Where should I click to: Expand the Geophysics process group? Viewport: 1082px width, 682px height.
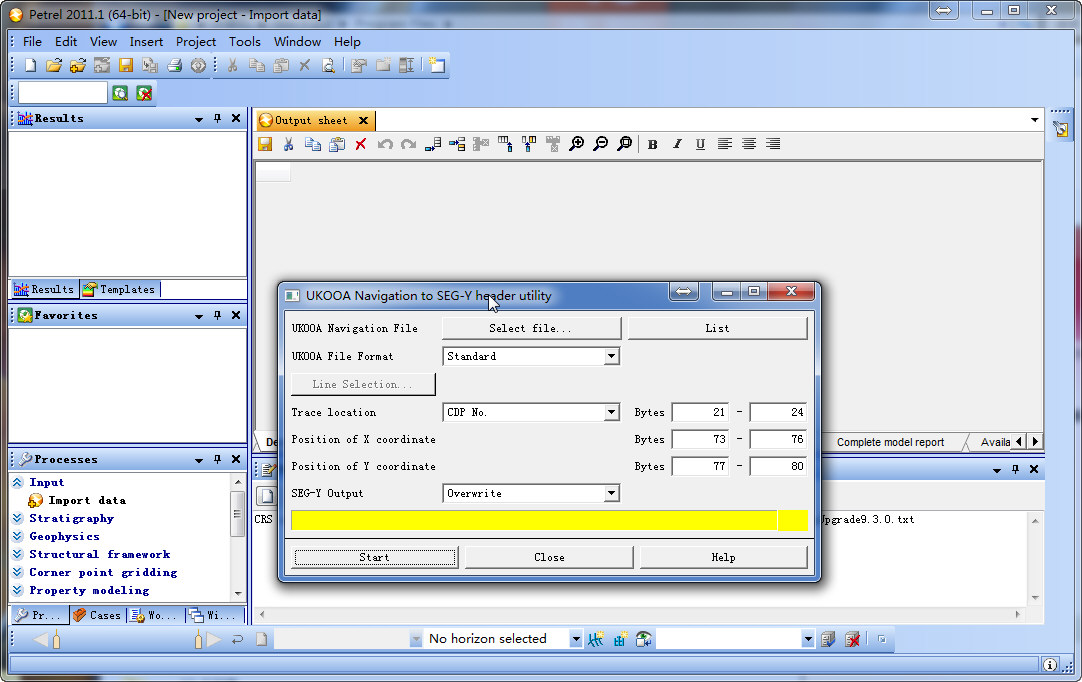pyautogui.click(x=18, y=536)
